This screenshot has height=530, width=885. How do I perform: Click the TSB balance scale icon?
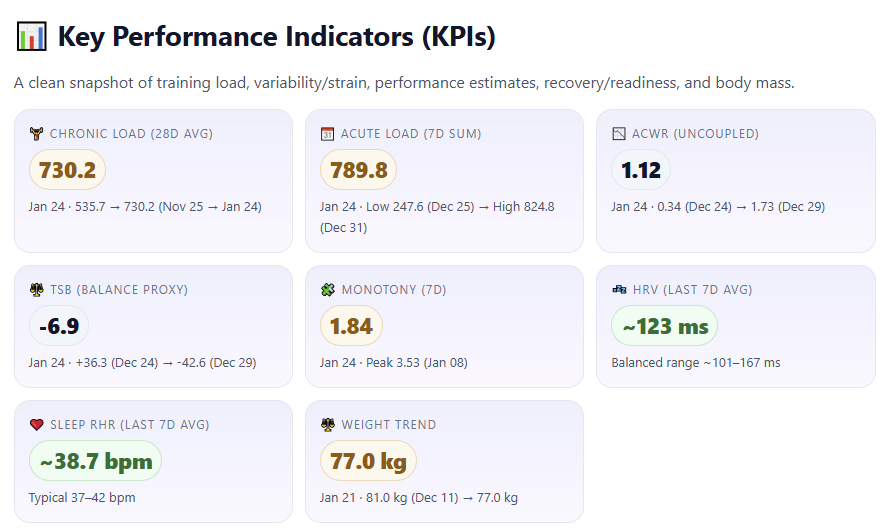click(36, 290)
